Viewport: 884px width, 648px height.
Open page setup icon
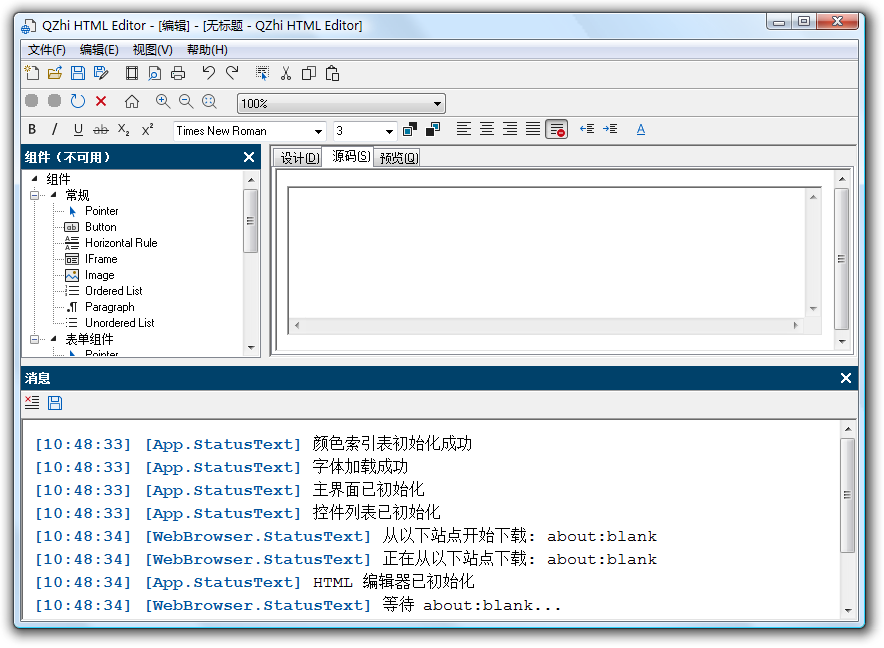point(132,73)
